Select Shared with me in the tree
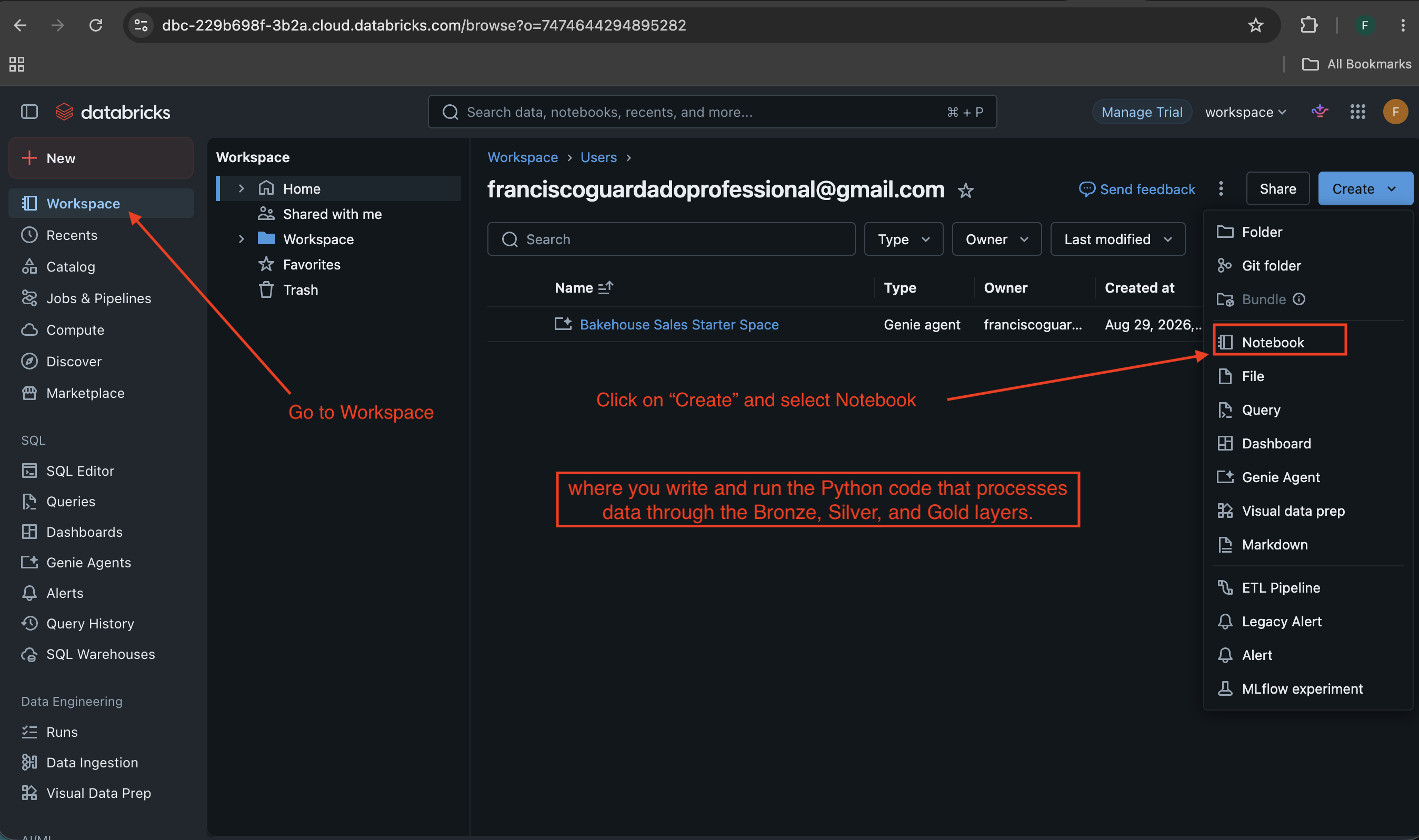Image resolution: width=1419 pixels, height=840 pixels. coord(338,214)
